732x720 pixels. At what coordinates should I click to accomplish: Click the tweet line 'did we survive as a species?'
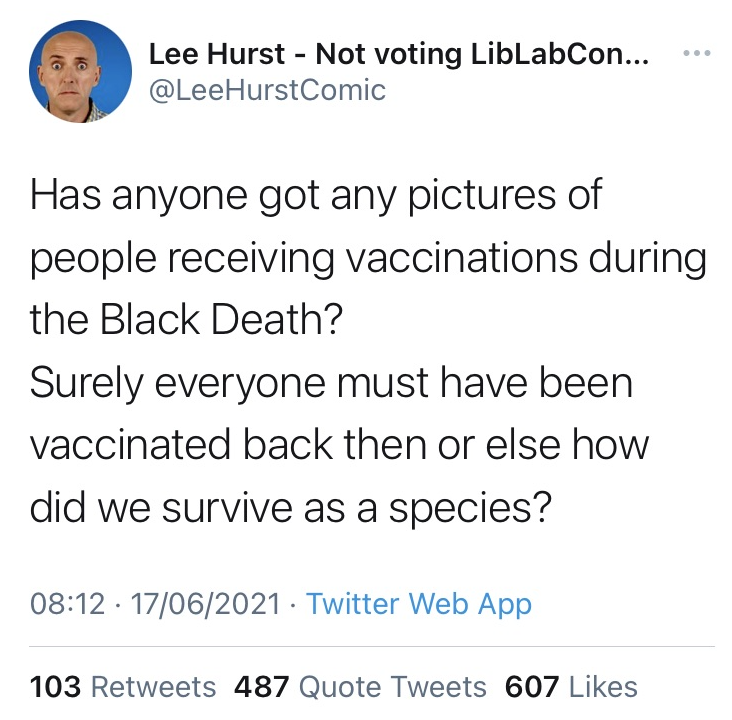click(291, 508)
